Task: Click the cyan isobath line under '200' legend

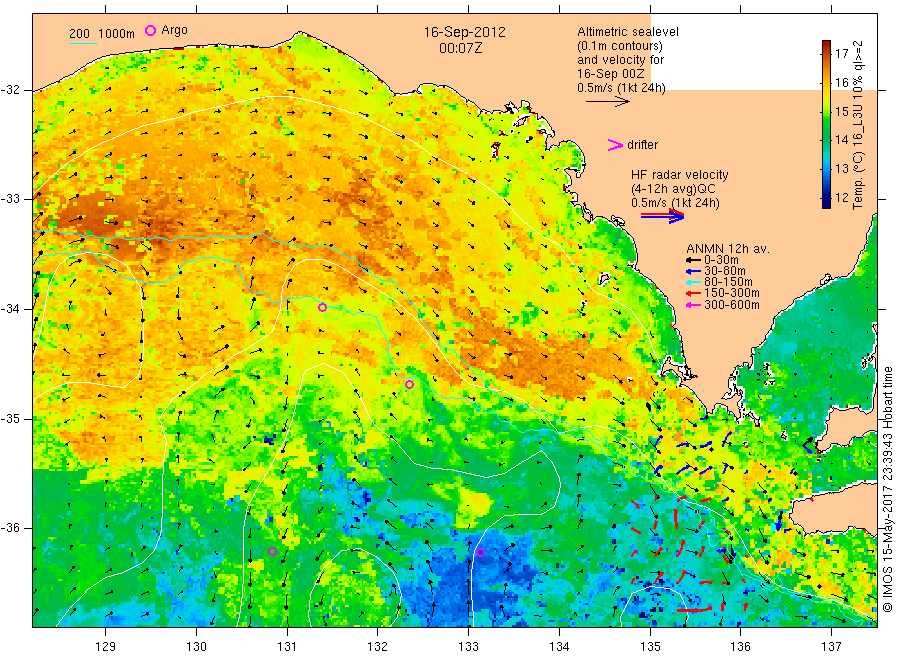Action: 83,42
